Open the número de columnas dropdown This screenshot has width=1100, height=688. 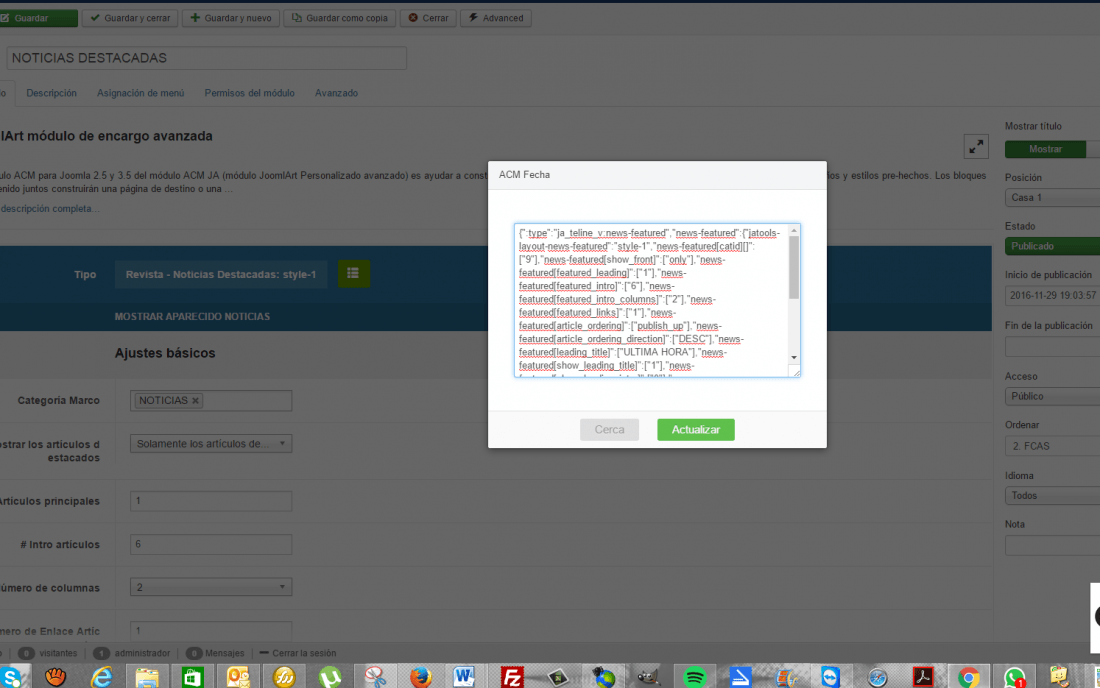click(x=211, y=587)
